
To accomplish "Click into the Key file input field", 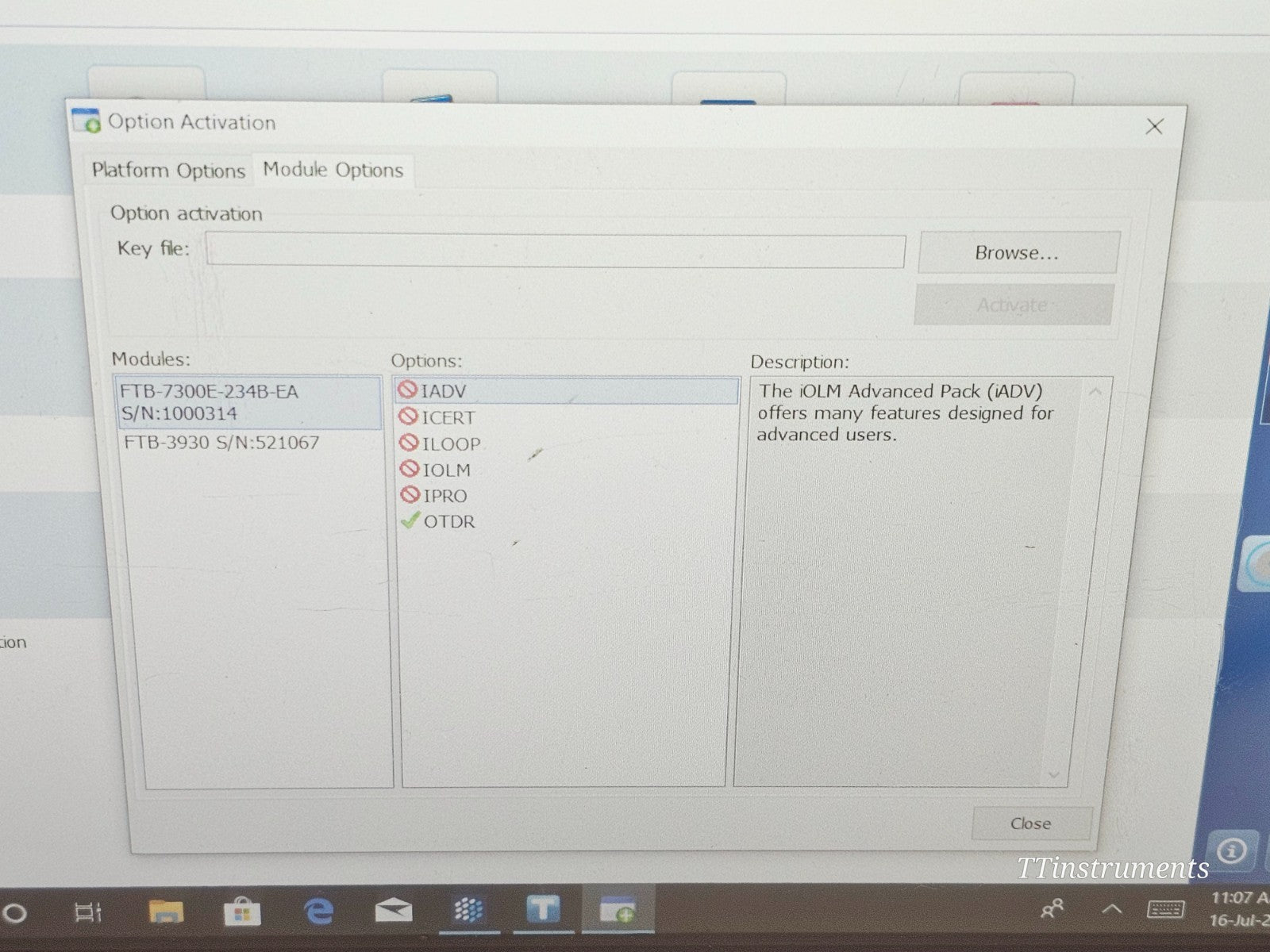I will click(x=556, y=251).
